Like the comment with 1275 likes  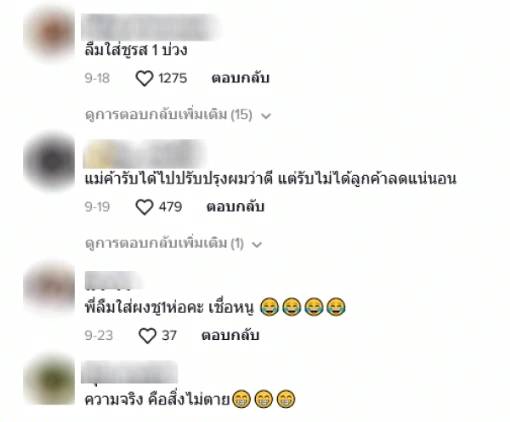tap(144, 78)
